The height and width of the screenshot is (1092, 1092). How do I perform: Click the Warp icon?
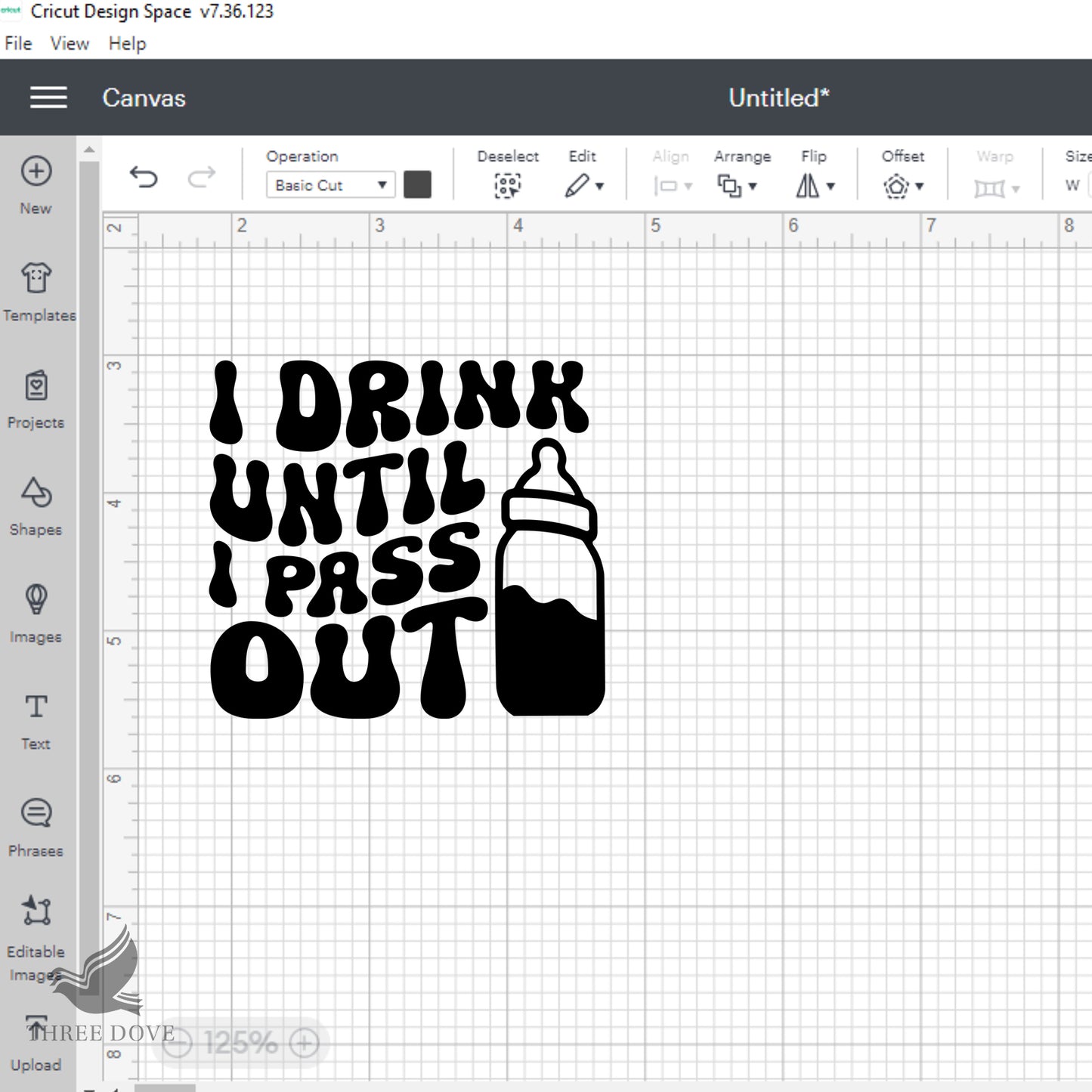pos(989,187)
